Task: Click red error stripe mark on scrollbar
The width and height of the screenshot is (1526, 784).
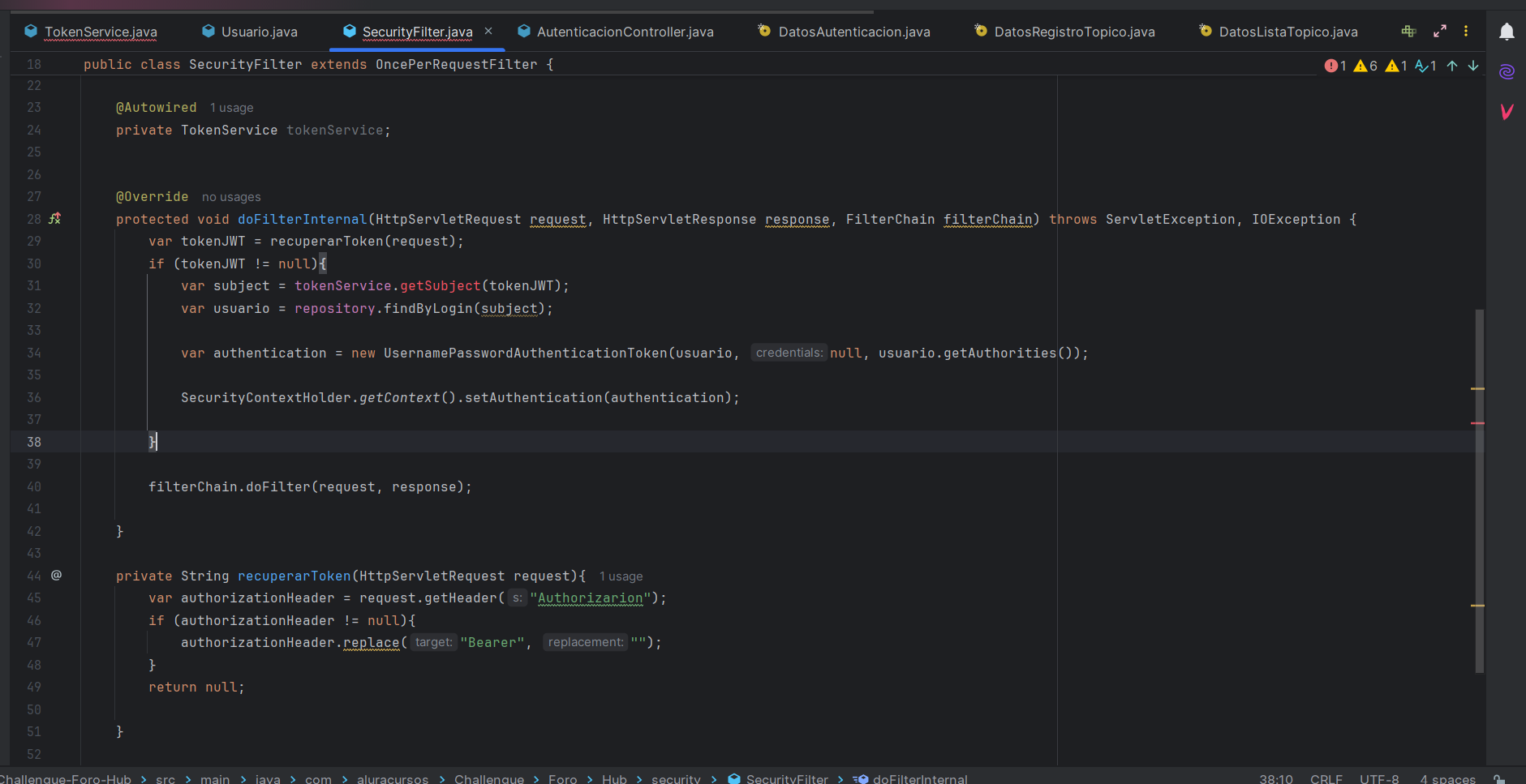Action: click(x=1477, y=423)
